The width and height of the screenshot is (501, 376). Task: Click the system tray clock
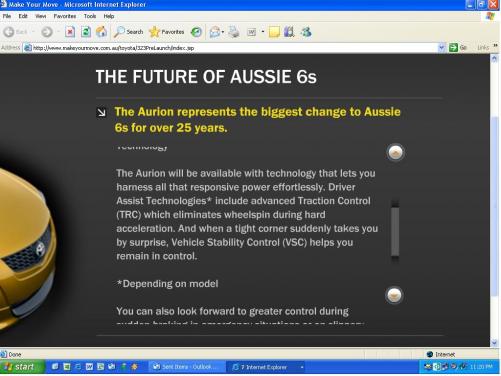click(481, 367)
